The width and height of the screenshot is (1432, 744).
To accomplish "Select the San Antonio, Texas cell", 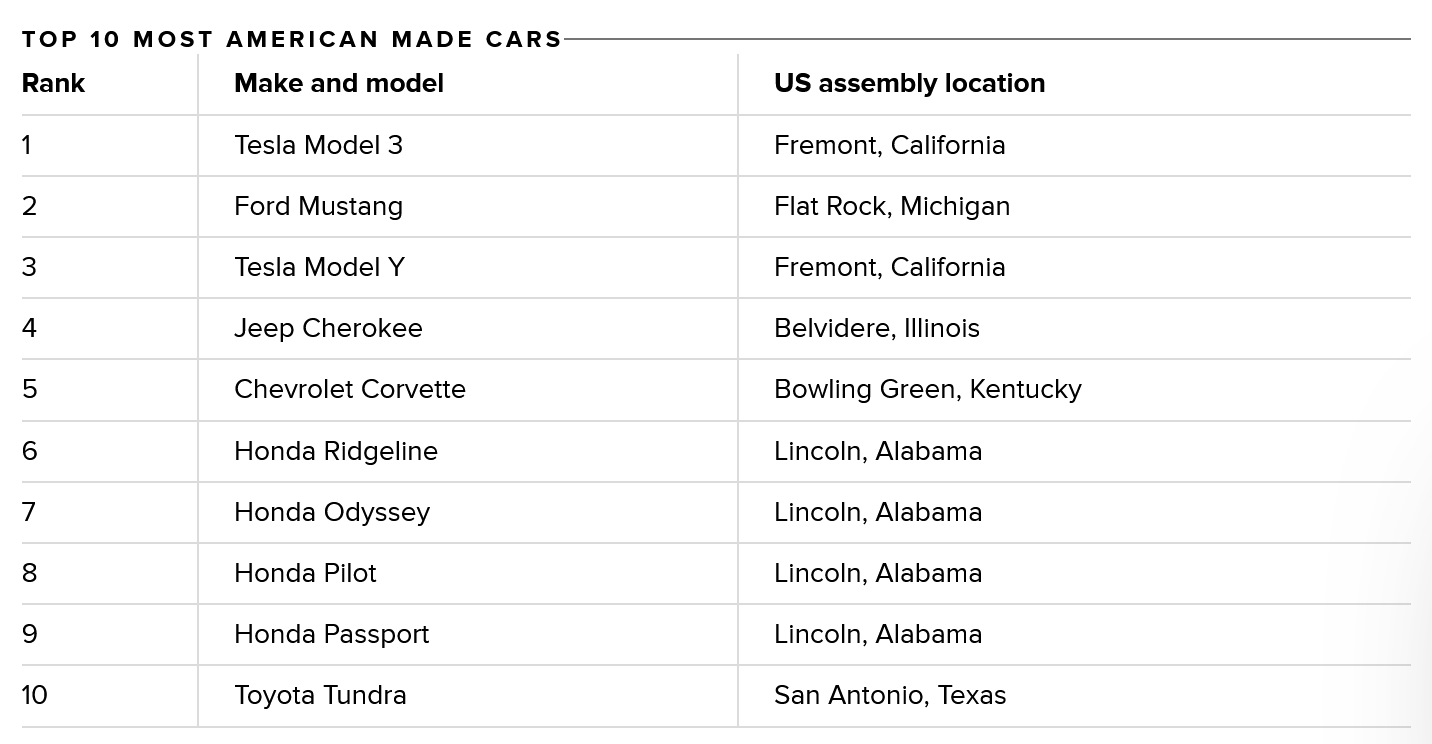I will 890,695.
